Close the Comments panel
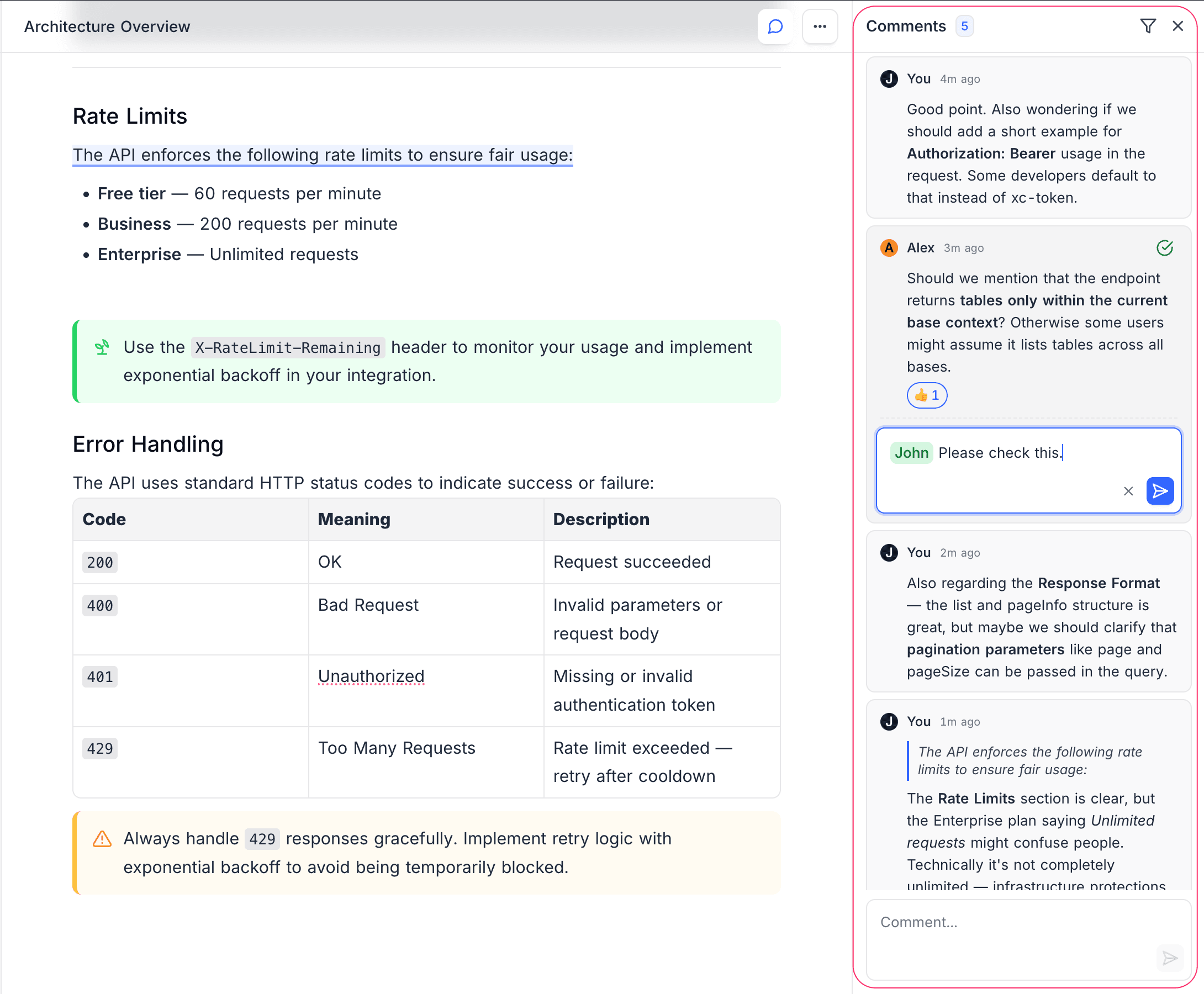Screen dimensions: 1204x994 point(1177,27)
